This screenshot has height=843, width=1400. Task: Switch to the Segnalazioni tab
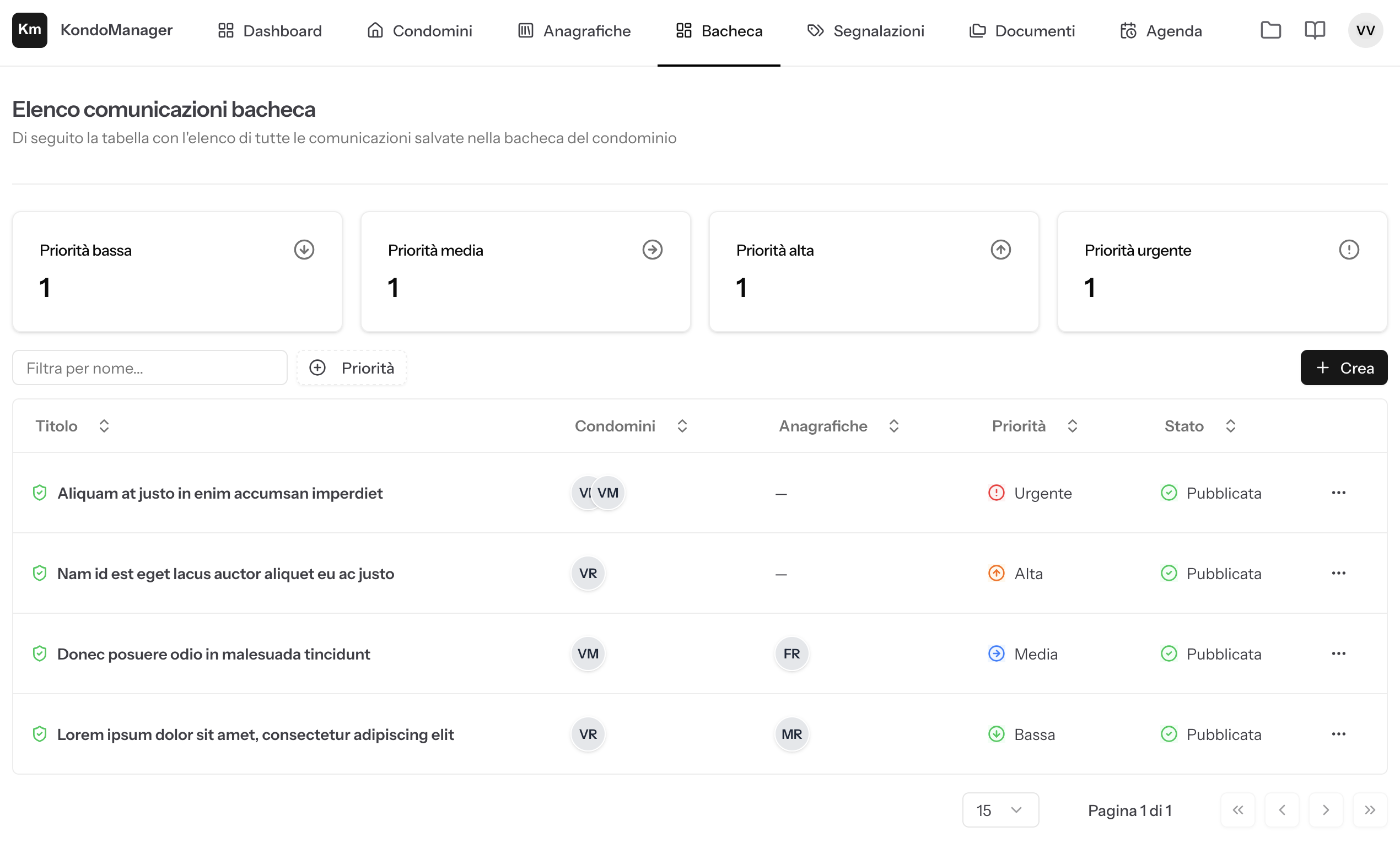tap(865, 31)
